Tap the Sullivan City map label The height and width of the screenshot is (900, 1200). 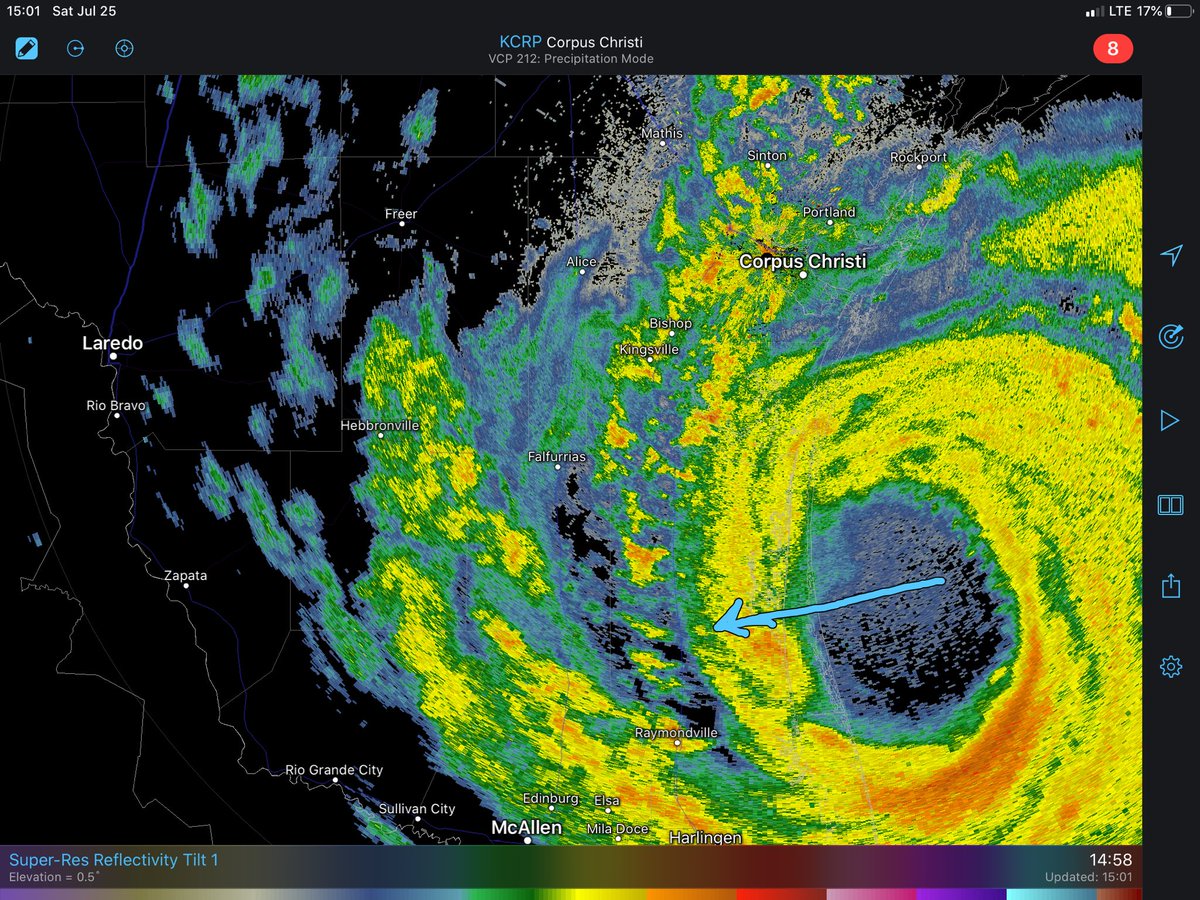417,809
